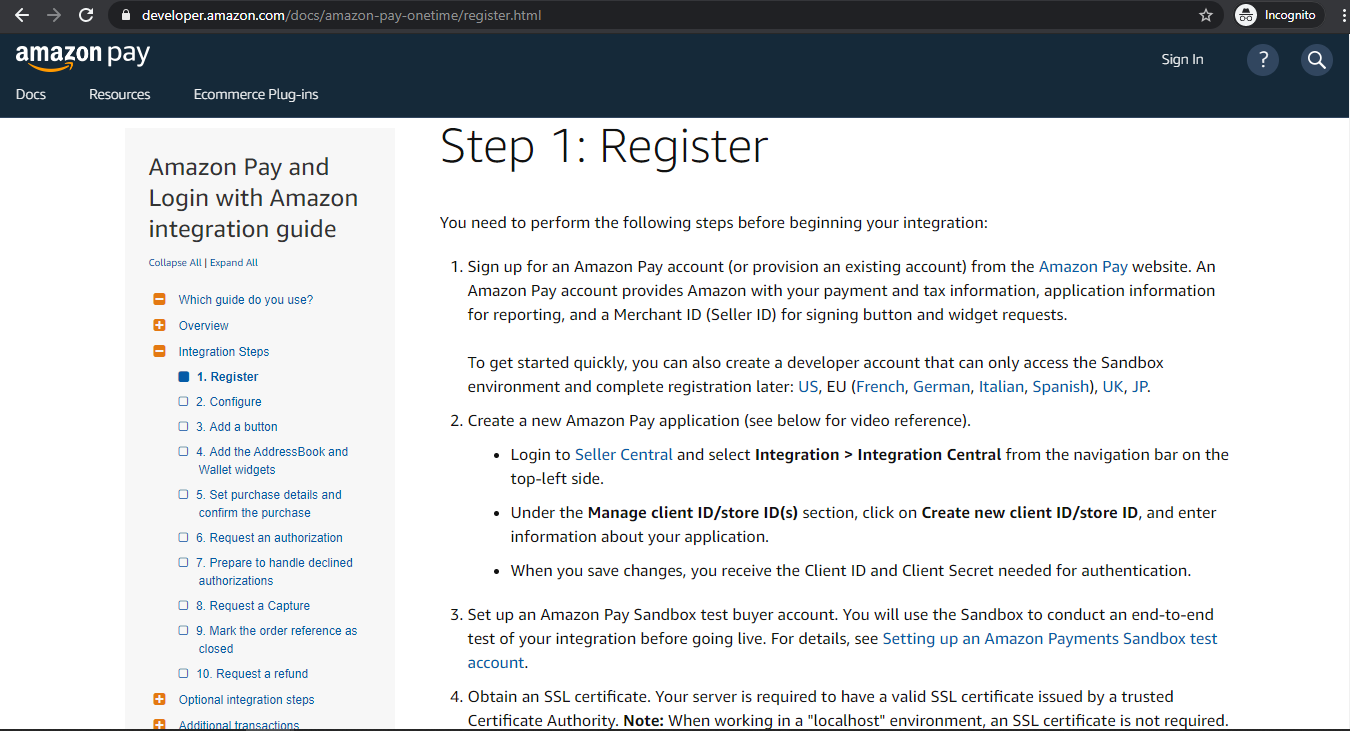Check the box next to 3. Add a button

click(183, 426)
